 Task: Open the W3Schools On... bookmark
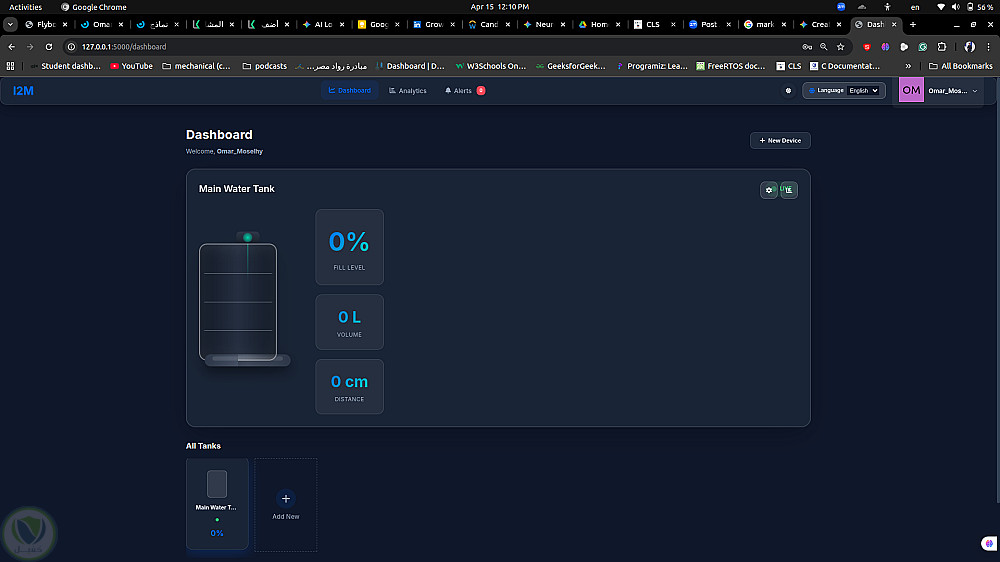[x=490, y=66]
